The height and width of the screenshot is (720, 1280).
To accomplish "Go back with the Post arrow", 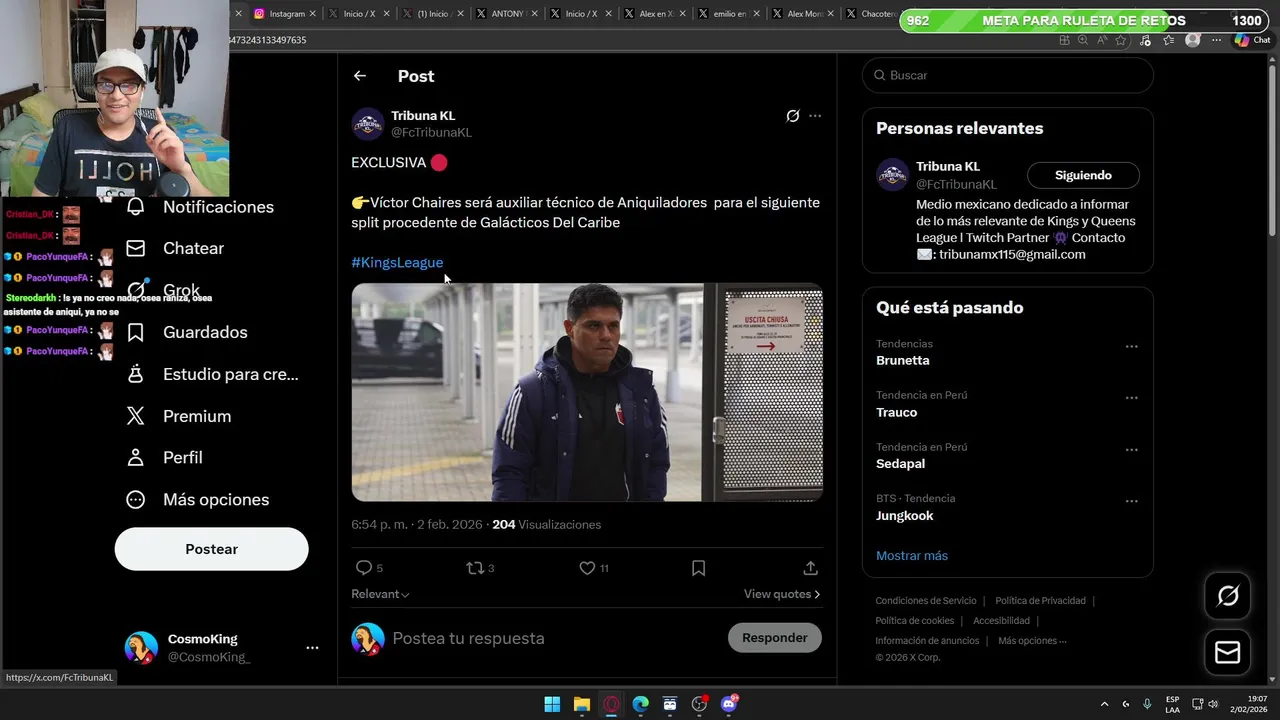I will [360, 76].
